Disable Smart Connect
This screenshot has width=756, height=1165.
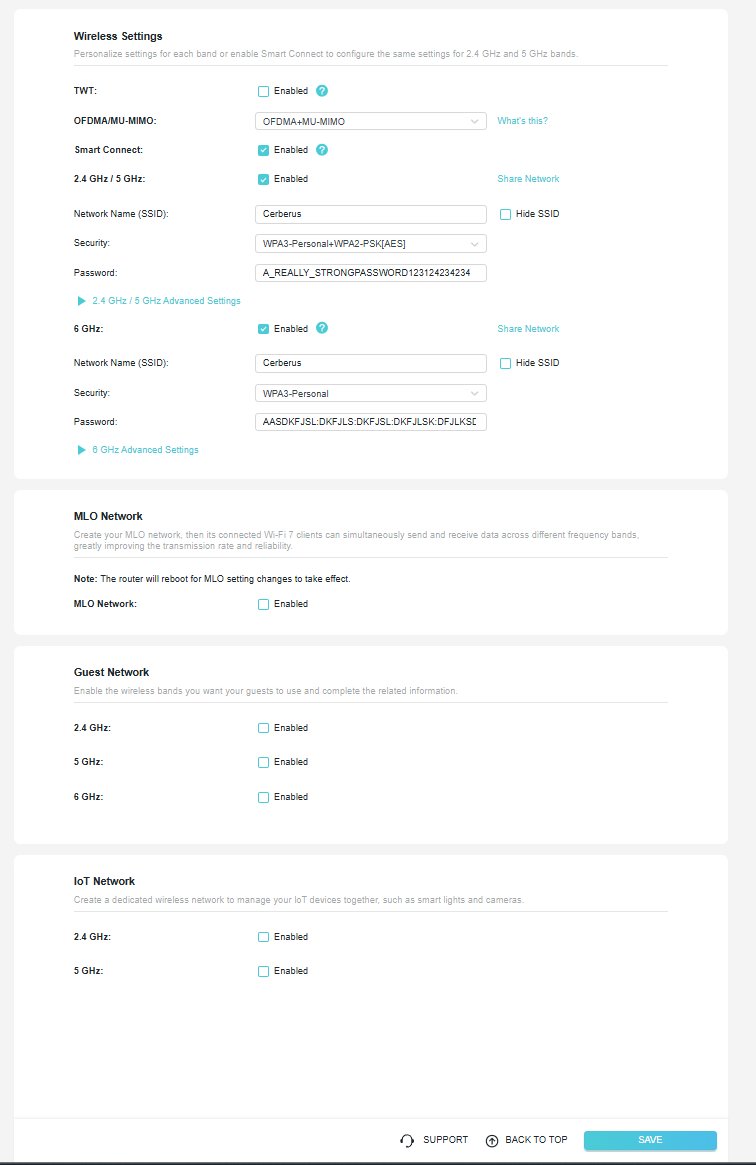point(263,150)
